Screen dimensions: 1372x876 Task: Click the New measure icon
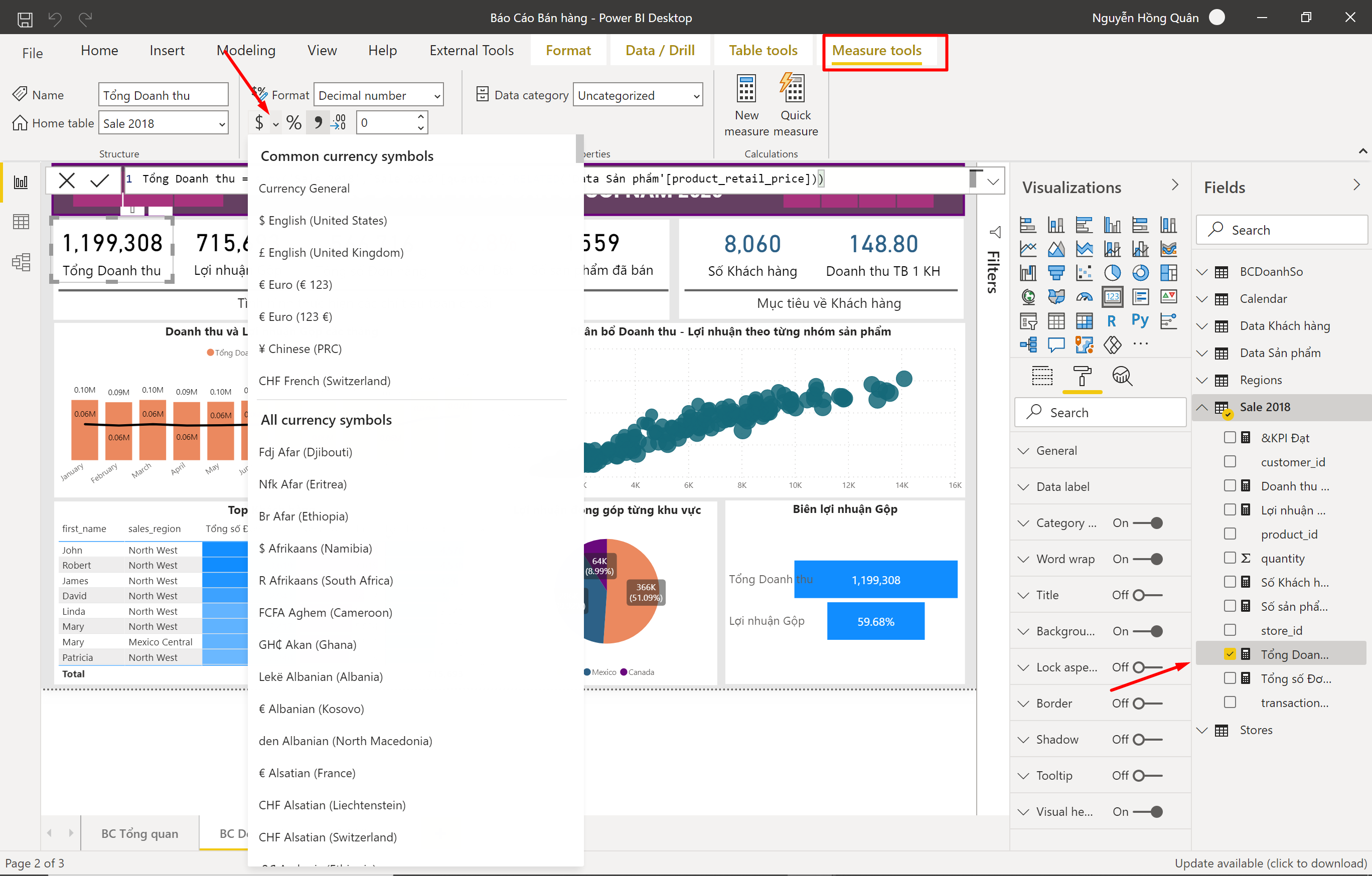point(746,89)
